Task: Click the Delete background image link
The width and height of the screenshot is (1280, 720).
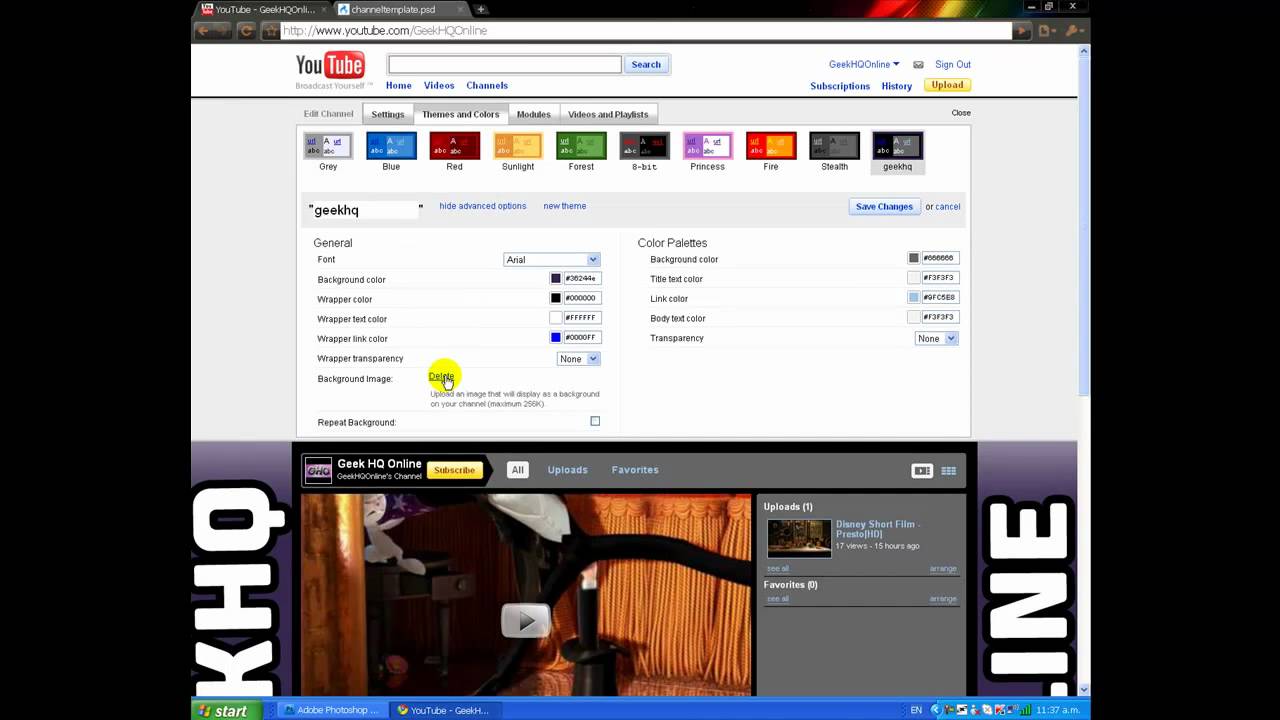Action: pyautogui.click(x=441, y=377)
